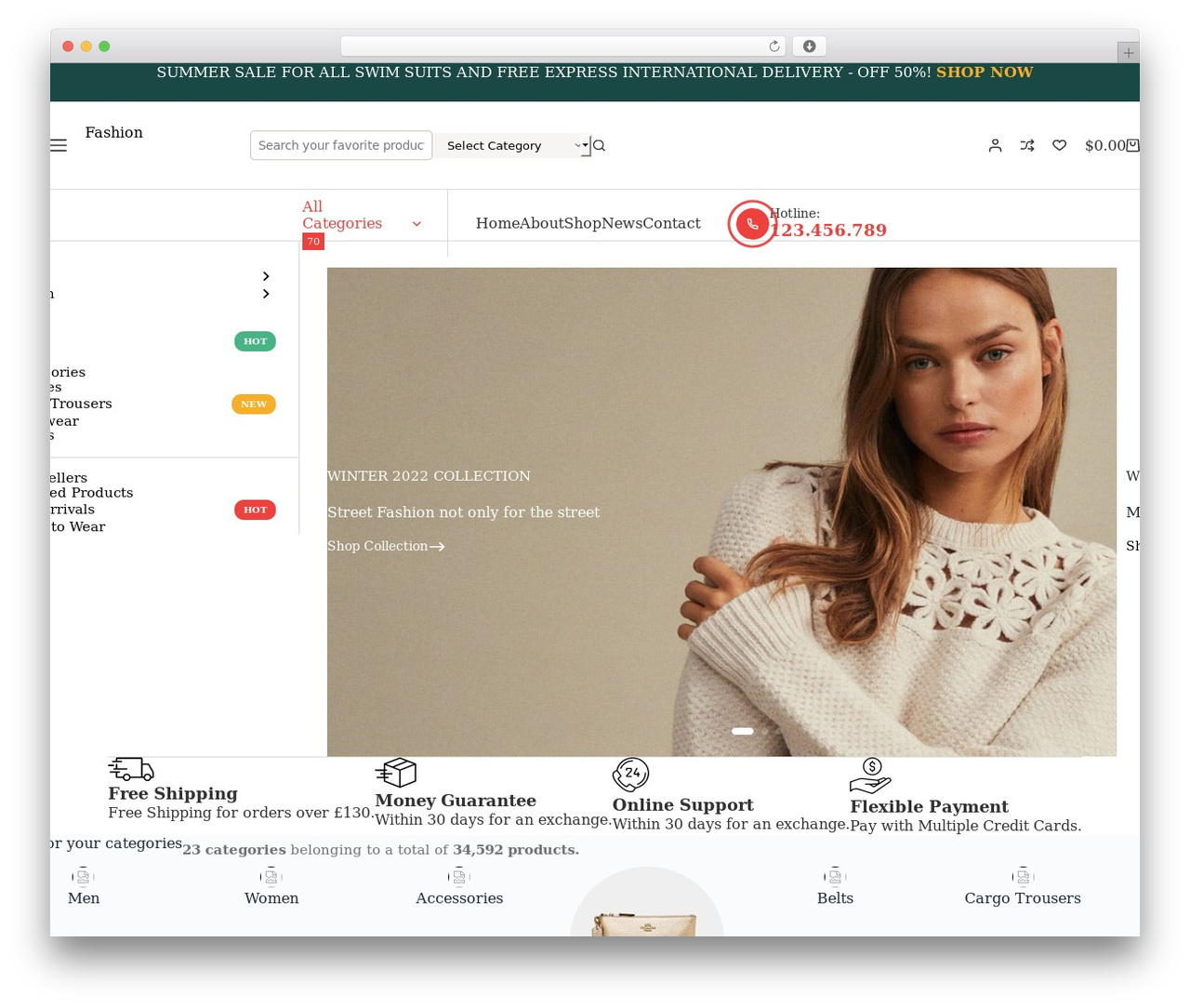Screen dimensions: 1190x1008
Task: Click the handbag product thumbnail
Action: (647, 902)
